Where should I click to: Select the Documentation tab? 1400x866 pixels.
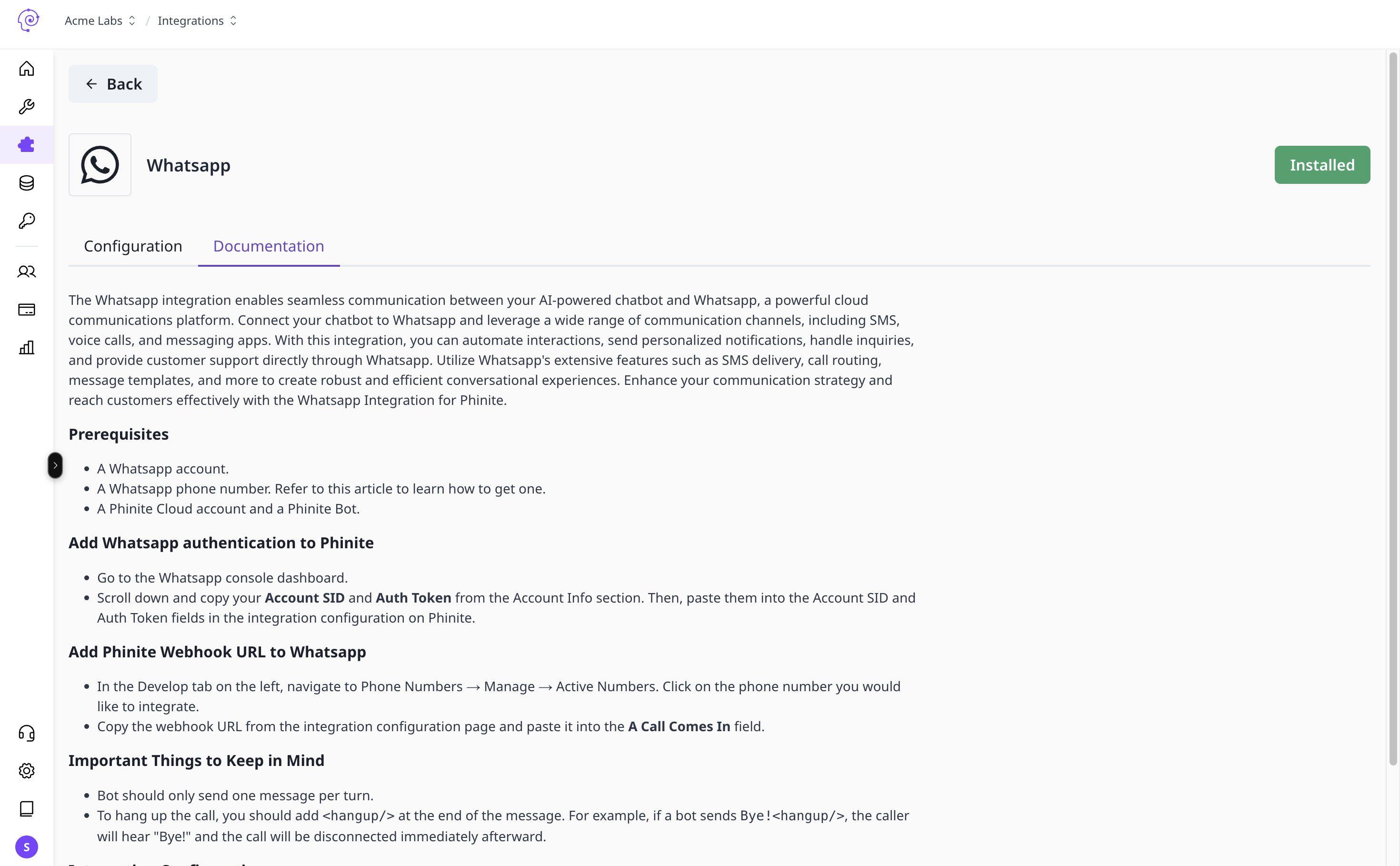pyautogui.click(x=269, y=246)
